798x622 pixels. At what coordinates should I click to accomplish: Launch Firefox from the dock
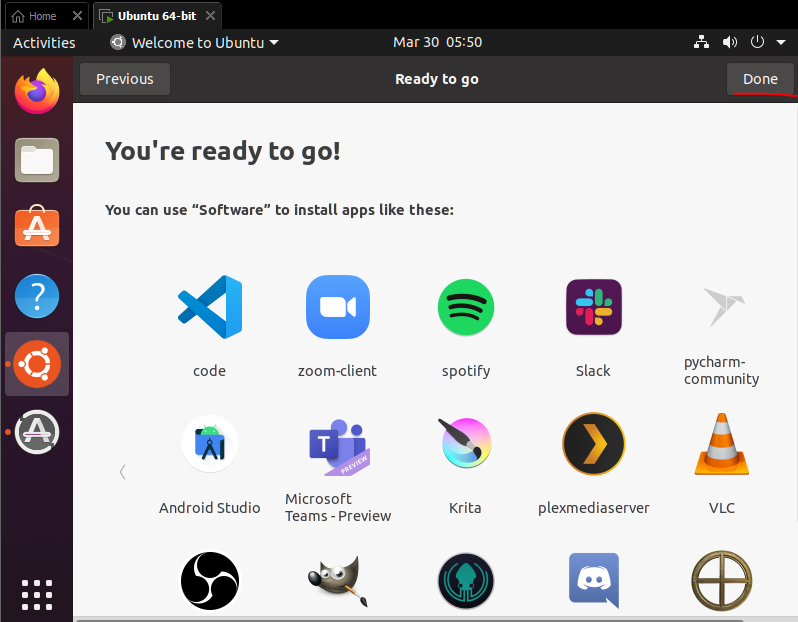37,92
